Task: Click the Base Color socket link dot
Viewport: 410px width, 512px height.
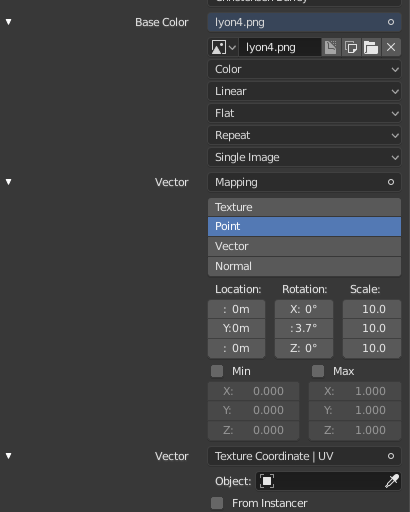Action: coord(391,22)
